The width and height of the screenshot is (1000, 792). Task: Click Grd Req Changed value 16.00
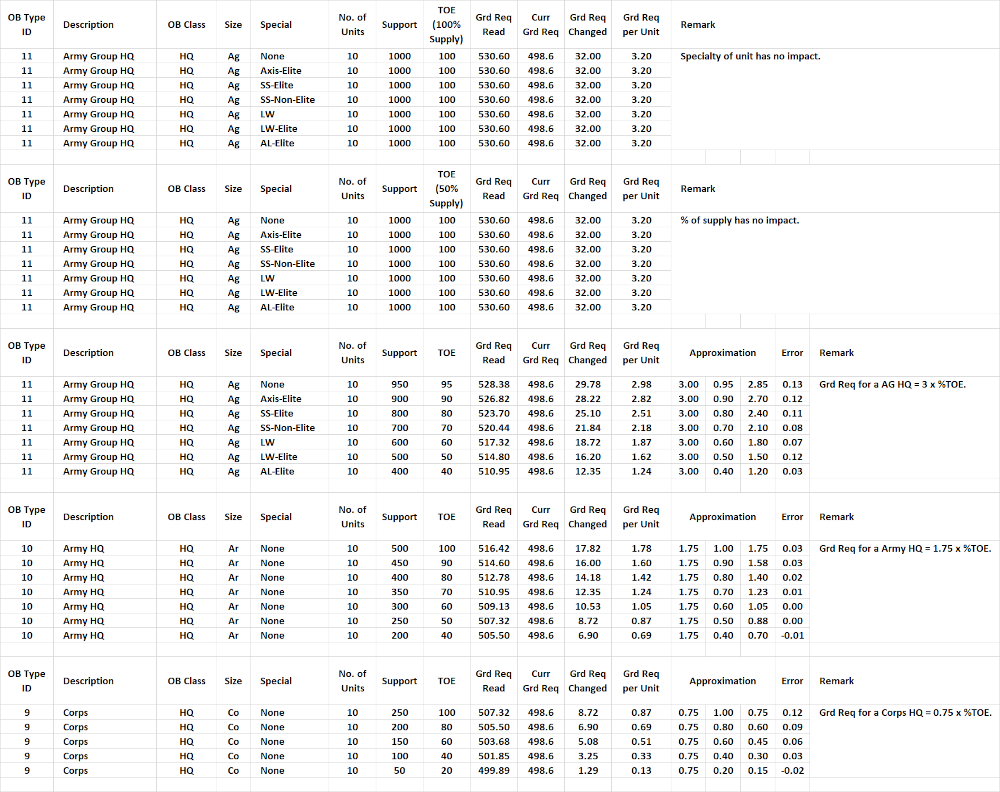[x=587, y=563]
